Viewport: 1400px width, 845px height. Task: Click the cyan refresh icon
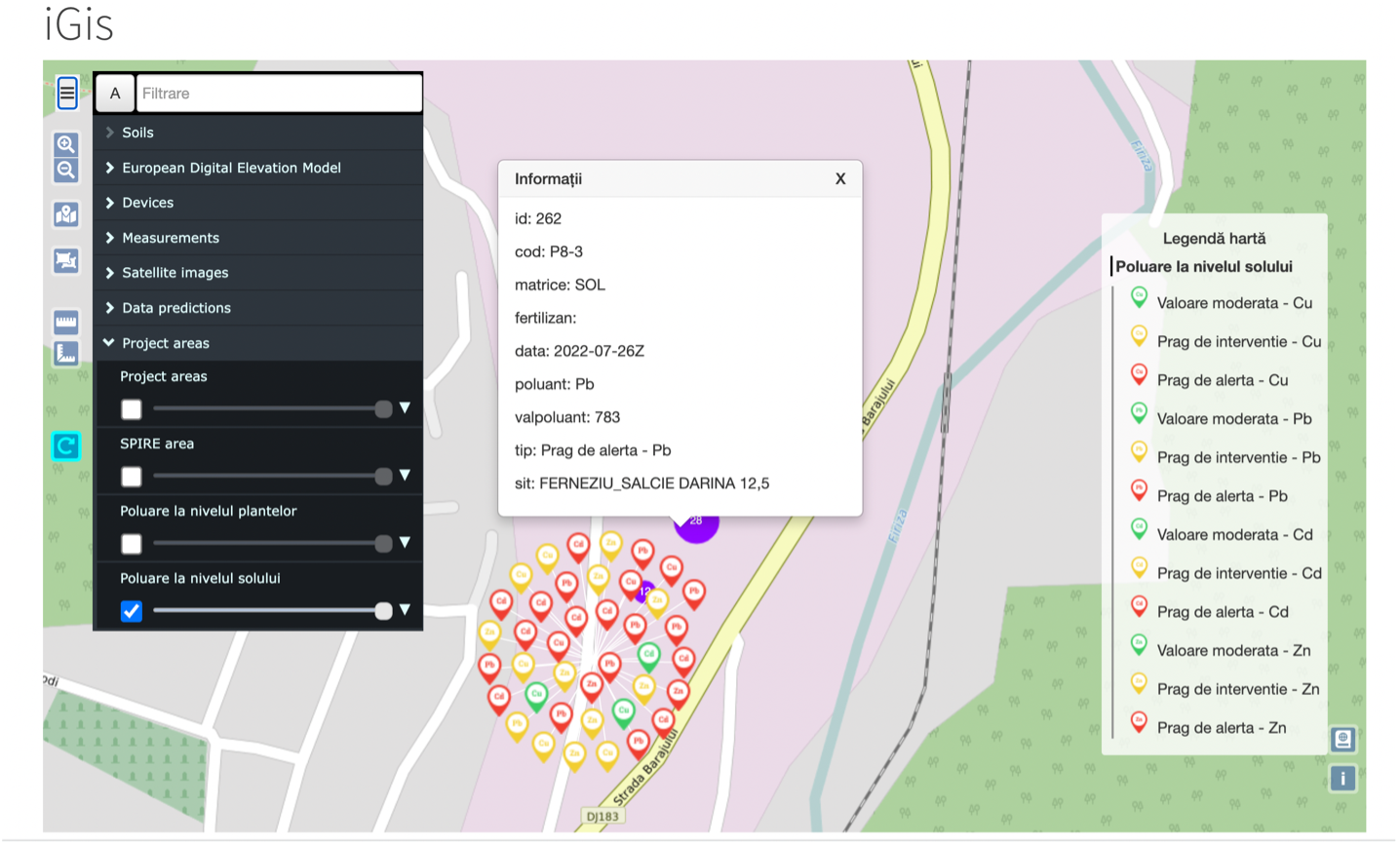(x=65, y=446)
